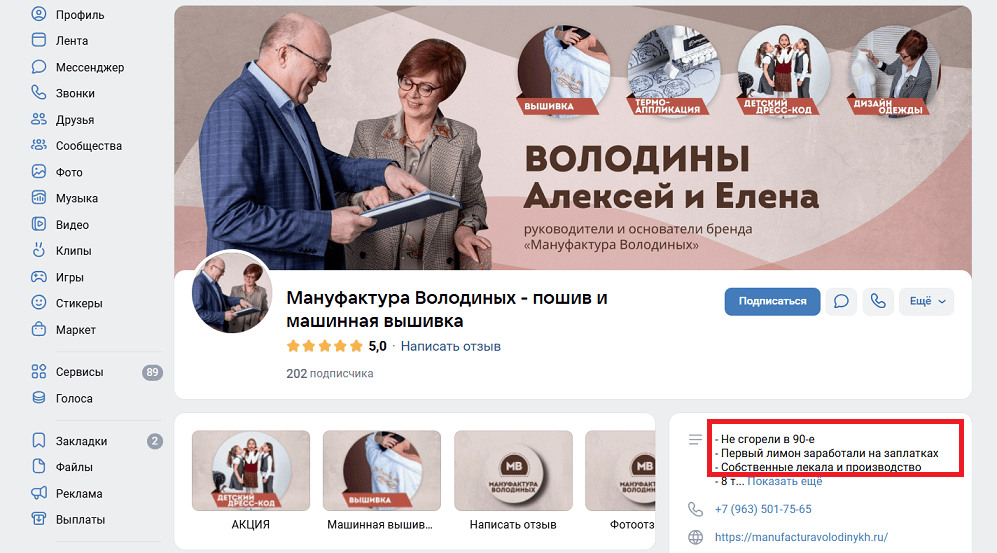
Task: Open the Messenger icon in sidebar
Action: click(39, 67)
